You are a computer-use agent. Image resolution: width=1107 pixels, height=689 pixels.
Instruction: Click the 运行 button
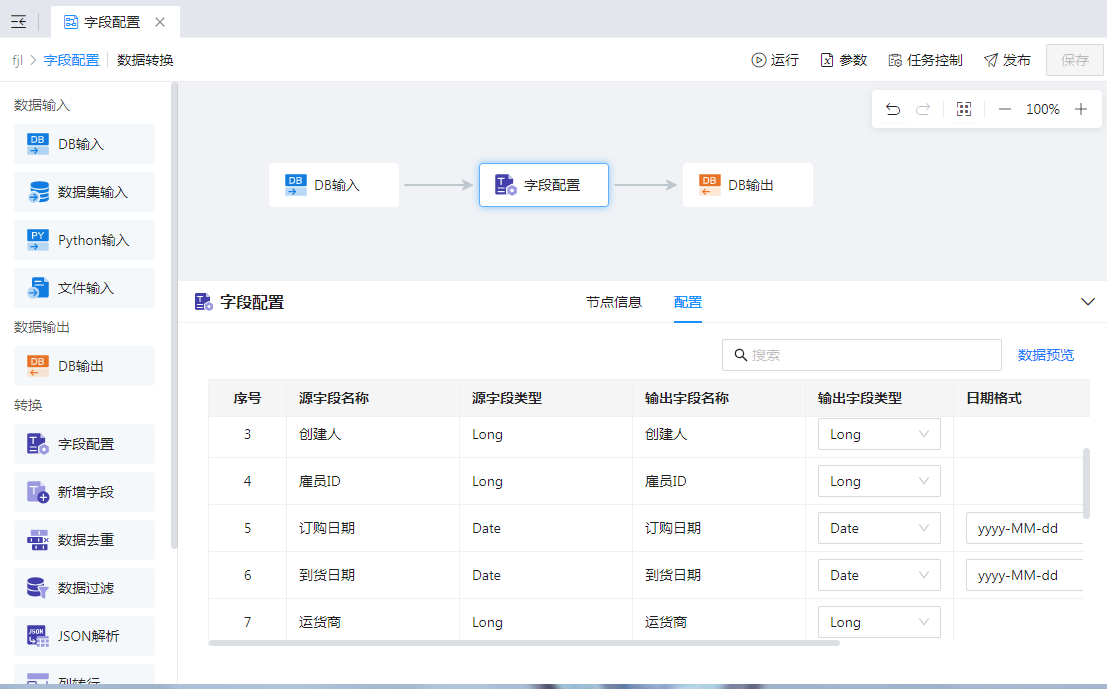(x=775, y=60)
